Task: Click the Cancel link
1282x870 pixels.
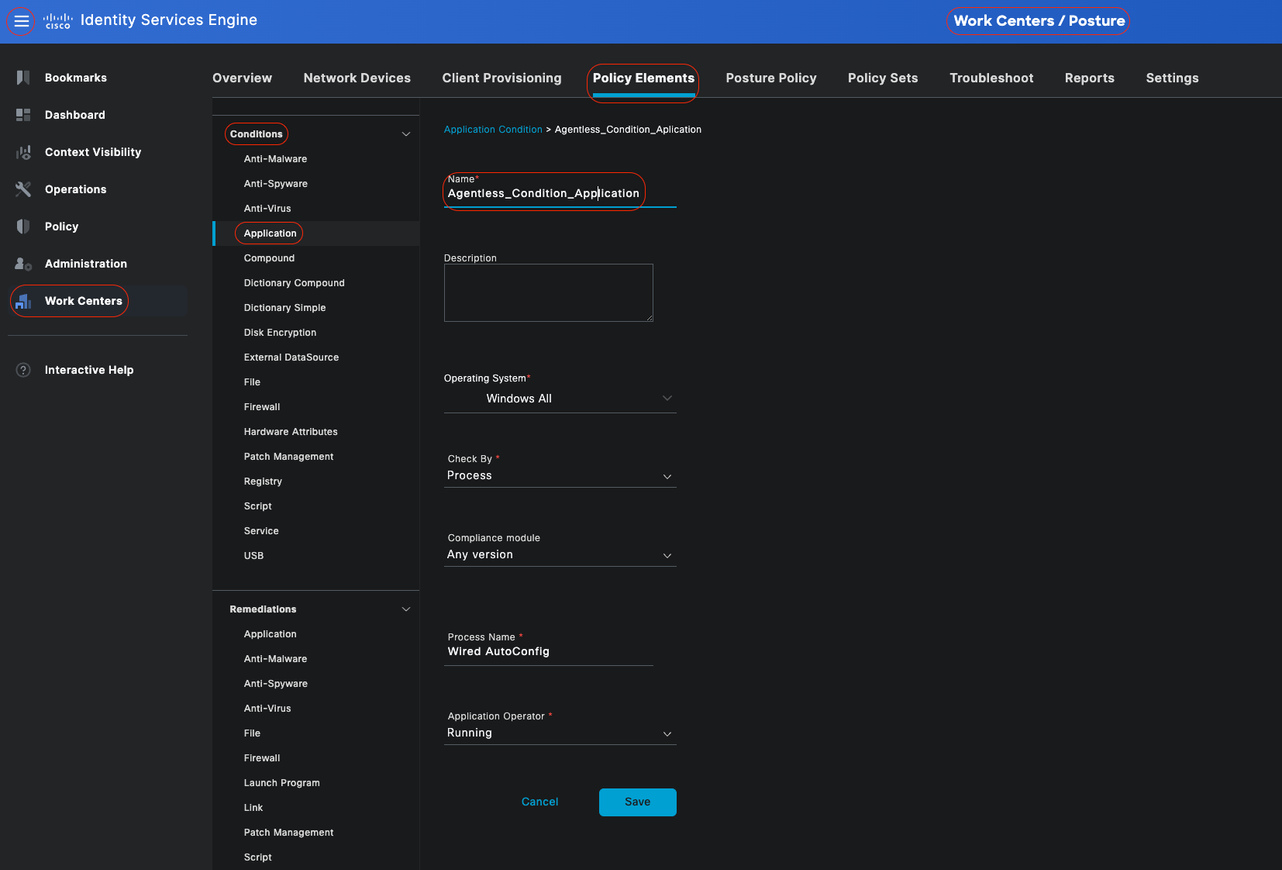Action: pos(540,802)
